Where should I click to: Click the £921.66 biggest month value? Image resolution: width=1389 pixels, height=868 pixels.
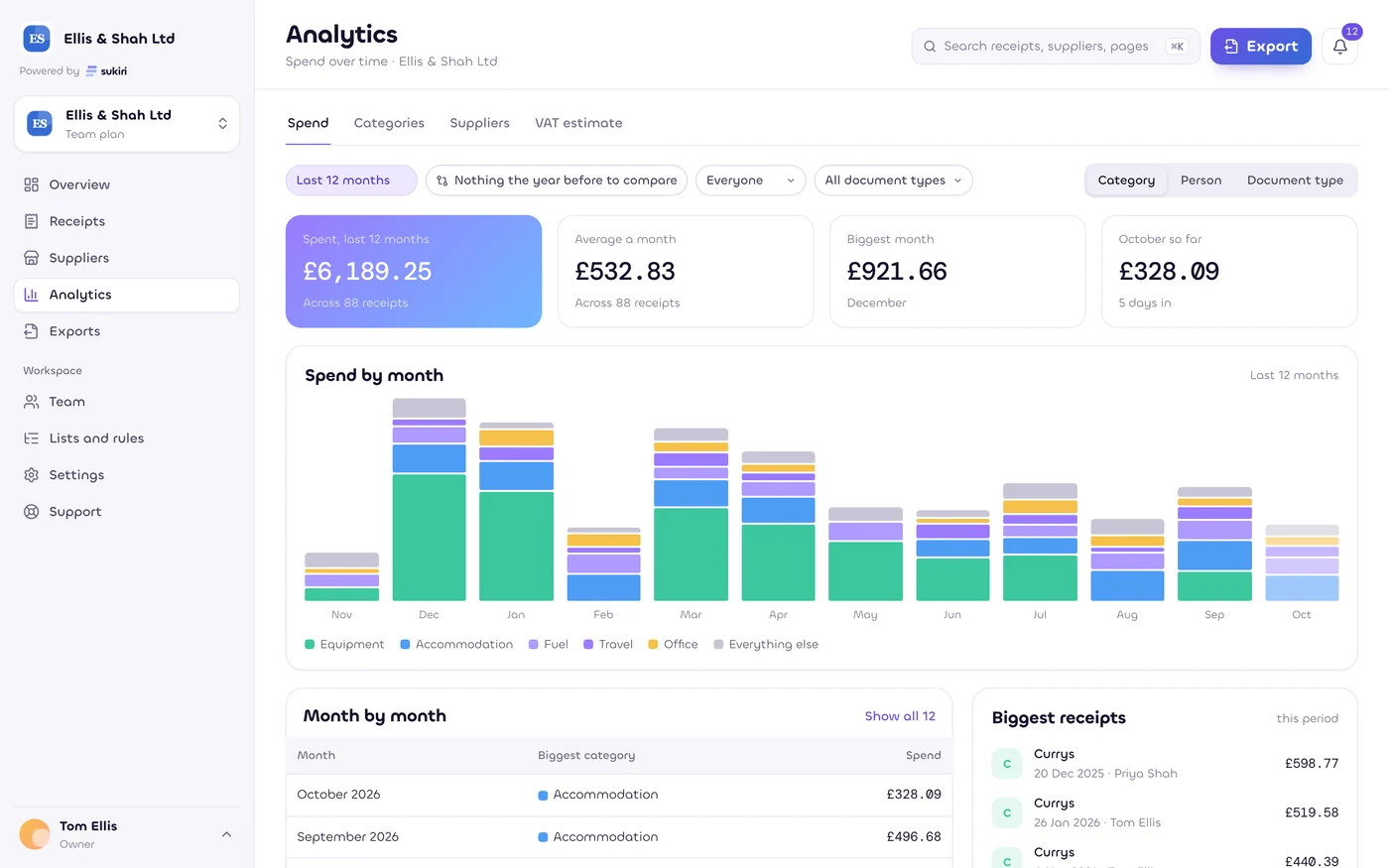point(897,272)
